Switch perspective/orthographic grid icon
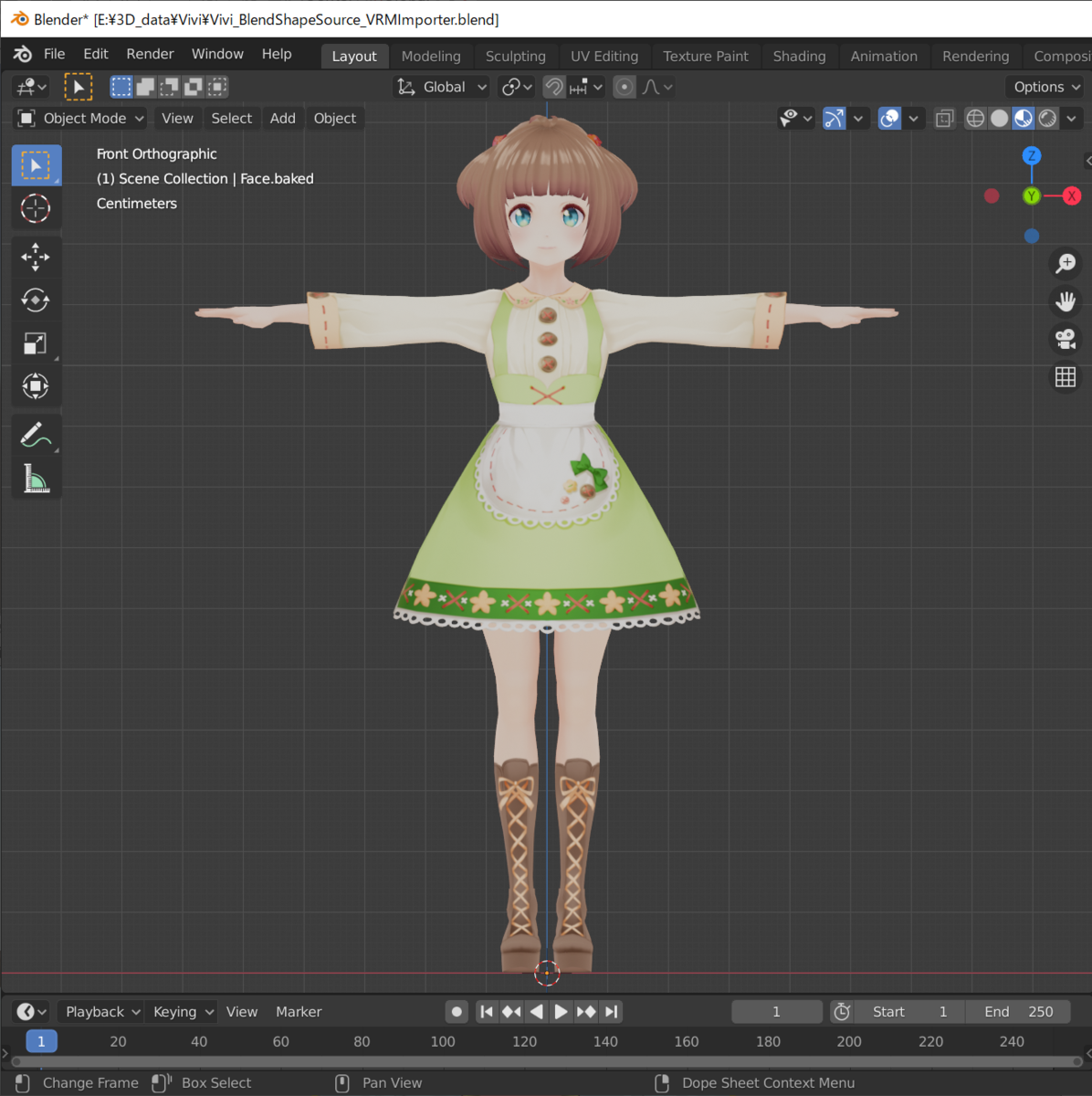 tap(1066, 376)
